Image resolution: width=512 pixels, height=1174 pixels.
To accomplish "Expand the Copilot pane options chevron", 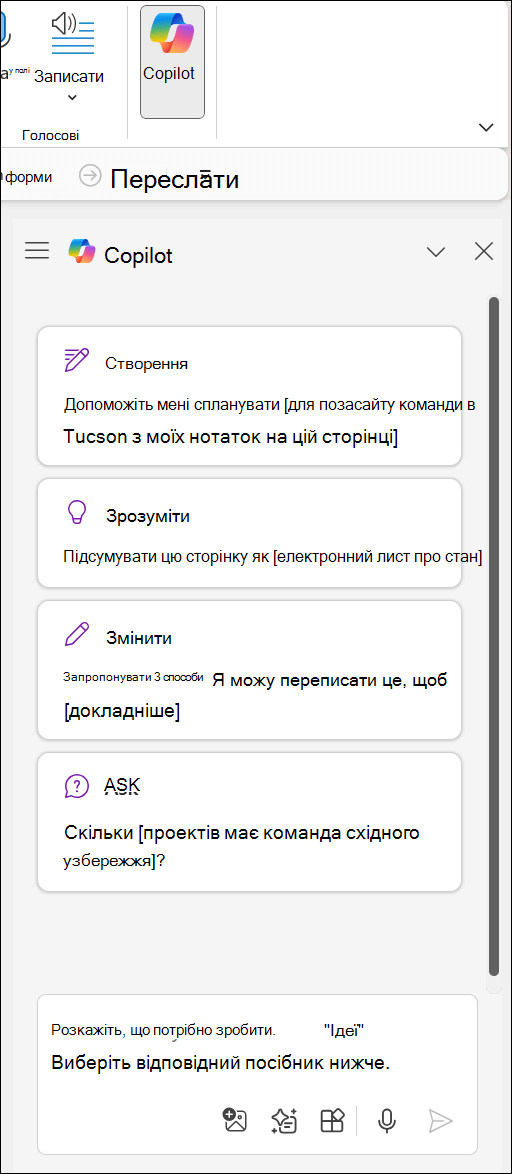I will click(436, 252).
